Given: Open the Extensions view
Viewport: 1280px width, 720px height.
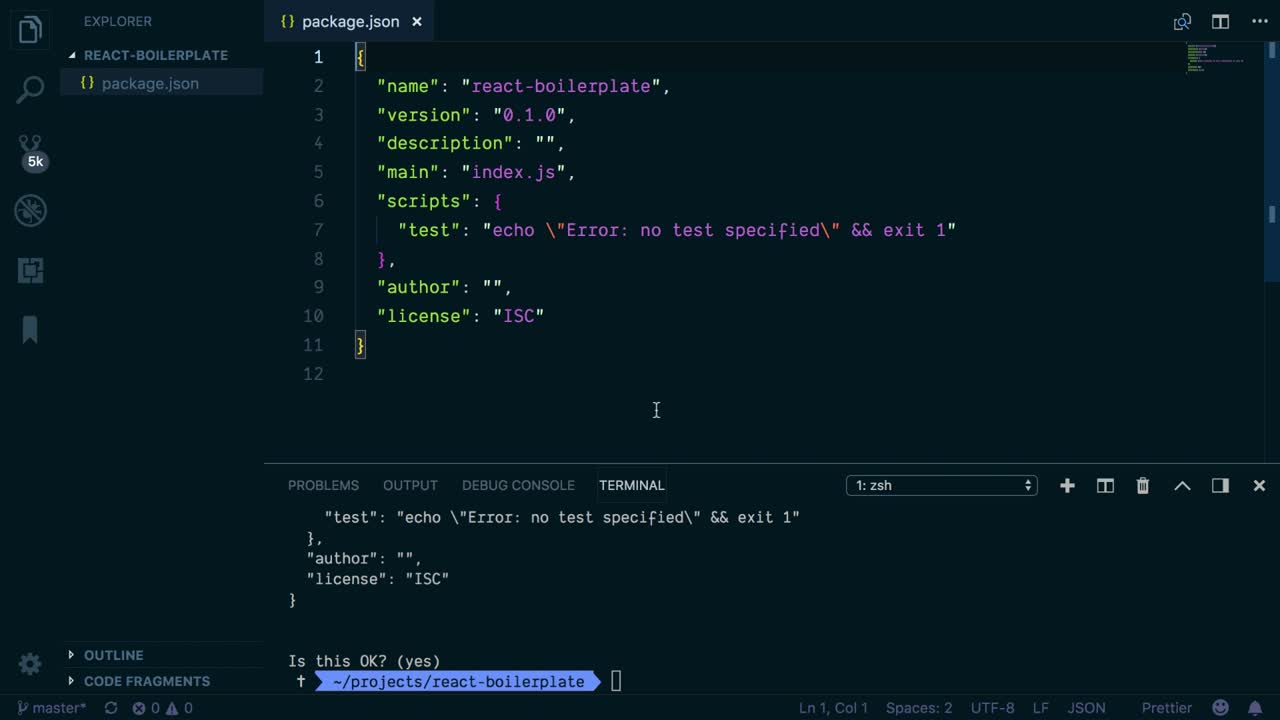Looking at the screenshot, I should 29,270.
